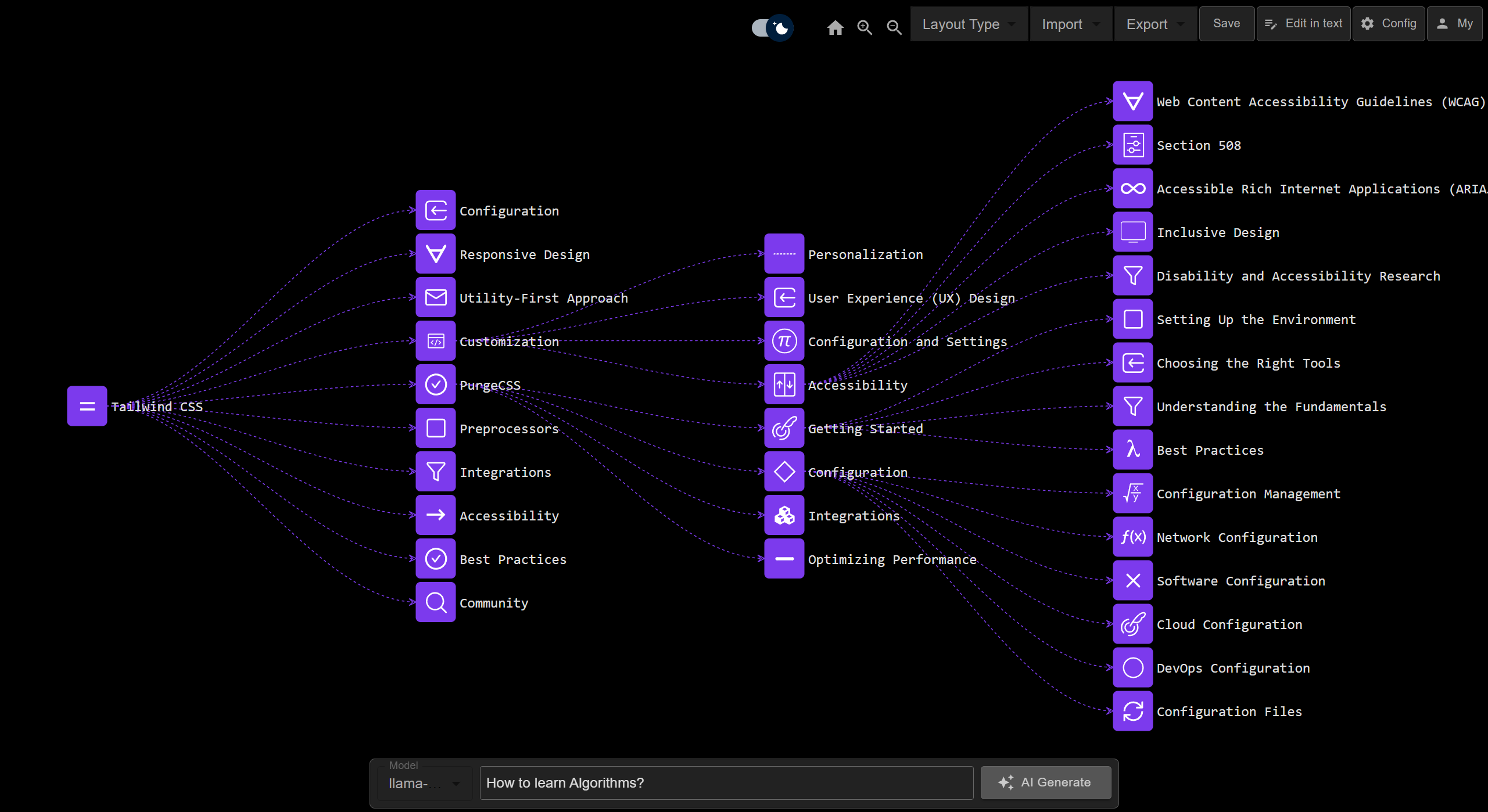This screenshot has height=812, width=1488.
Task: Click the How to learn Algorithms prompt field
Action: (726, 783)
